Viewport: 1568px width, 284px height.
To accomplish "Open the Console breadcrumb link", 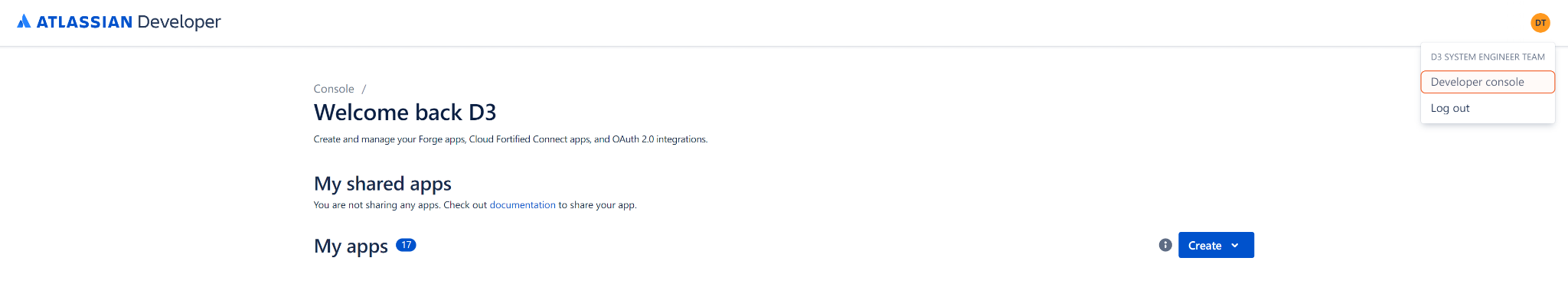I will click(334, 89).
